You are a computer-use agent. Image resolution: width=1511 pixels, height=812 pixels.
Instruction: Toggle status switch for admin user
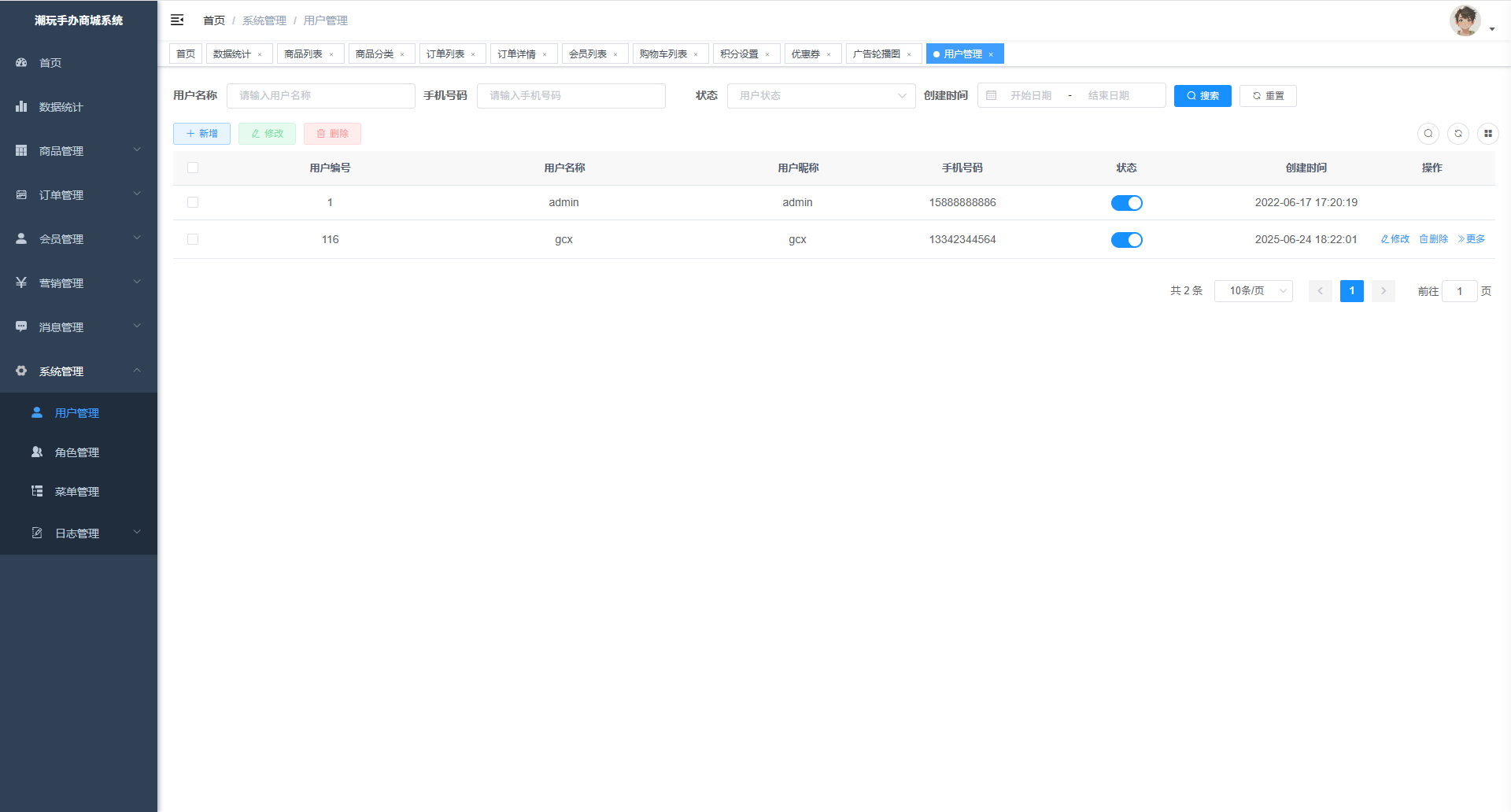(1126, 203)
